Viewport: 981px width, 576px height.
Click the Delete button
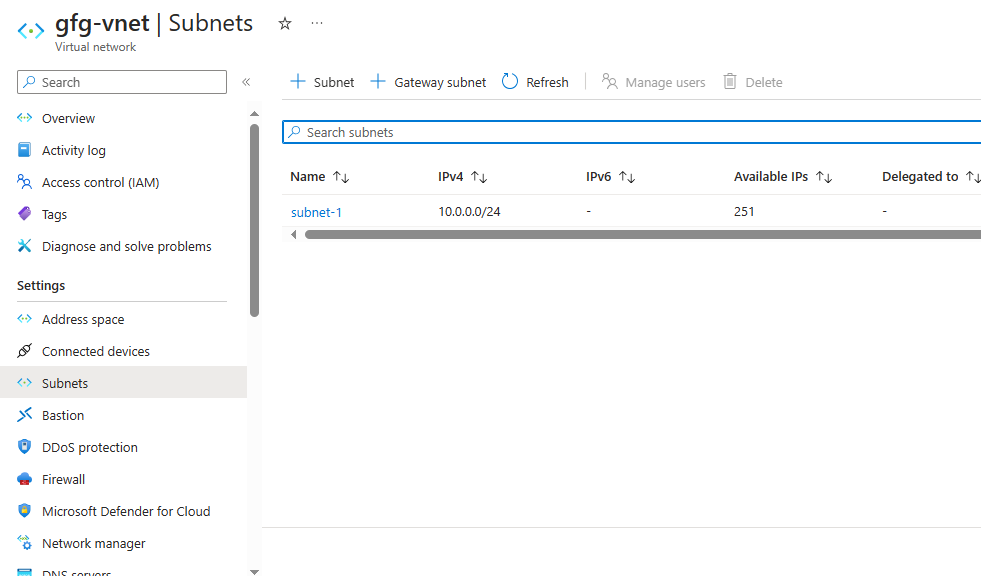[753, 82]
